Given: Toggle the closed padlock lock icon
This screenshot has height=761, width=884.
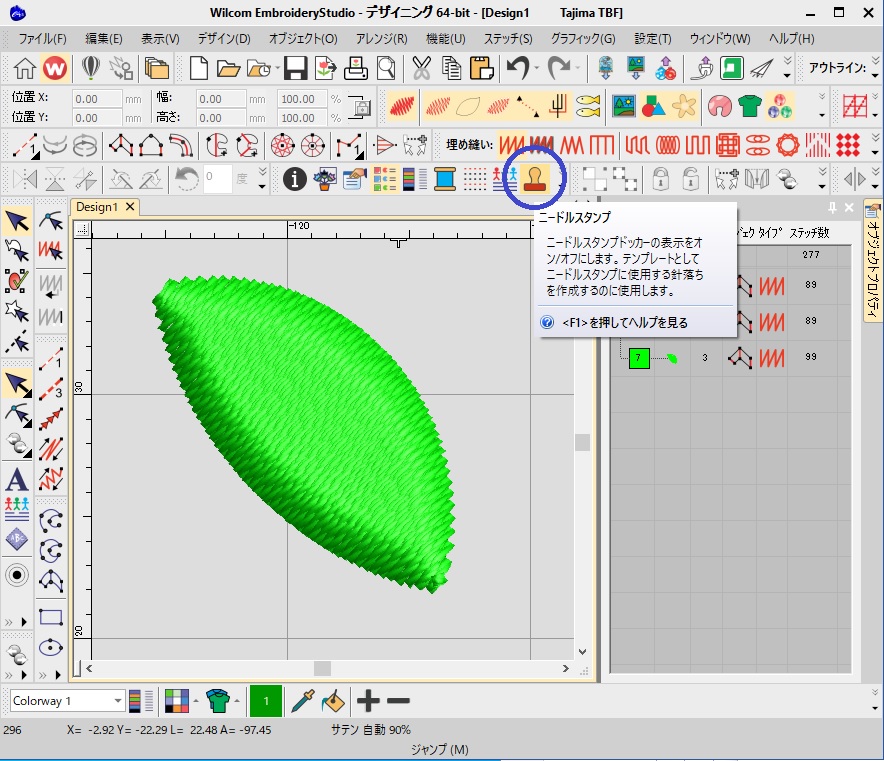Looking at the screenshot, I should point(660,179).
